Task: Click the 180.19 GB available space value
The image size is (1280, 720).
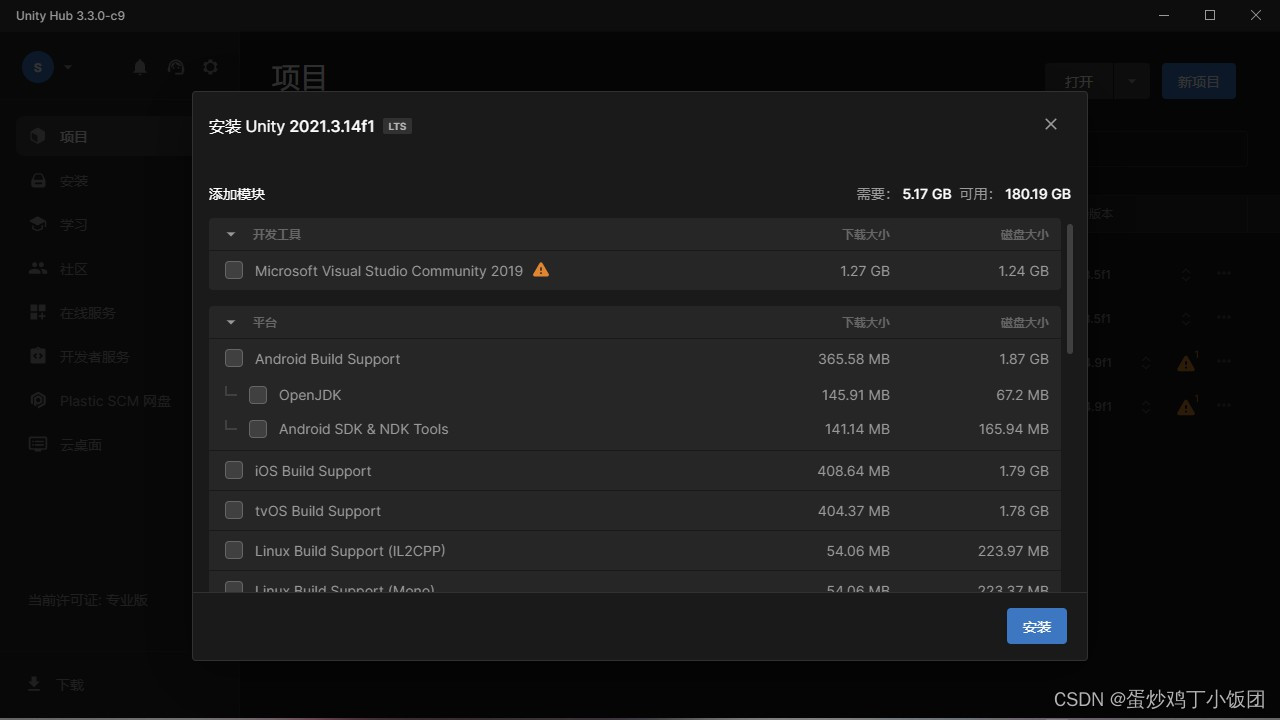Action: pyautogui.click(x=1038, y=194)
